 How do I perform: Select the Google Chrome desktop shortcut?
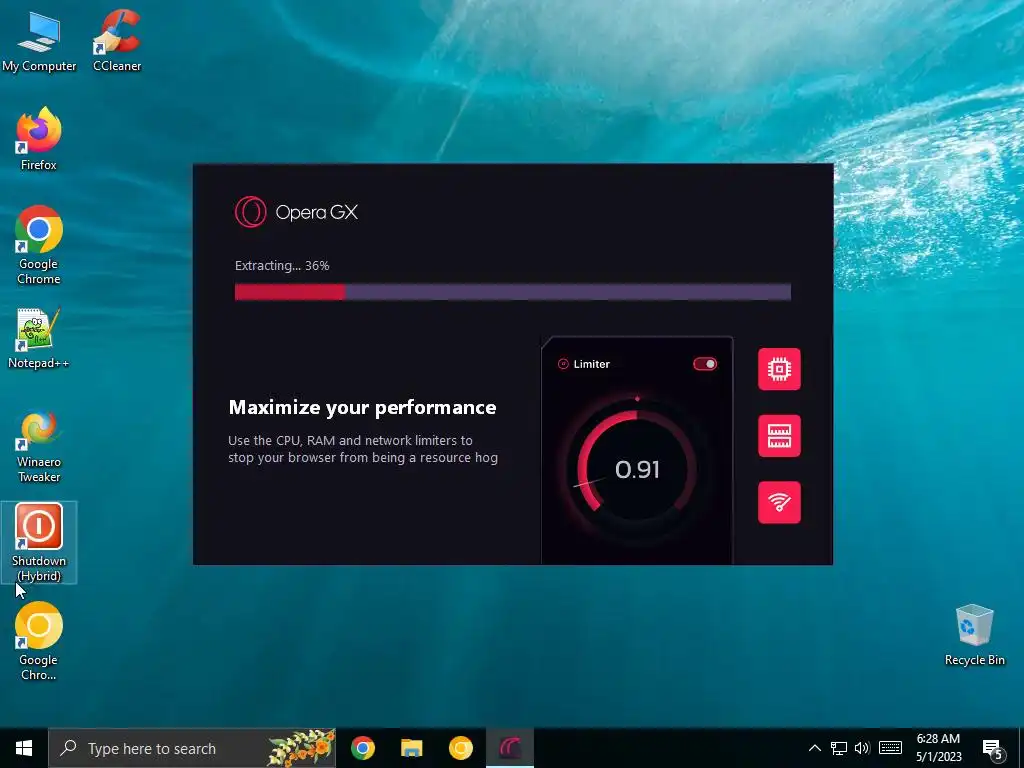coord(39,246)
